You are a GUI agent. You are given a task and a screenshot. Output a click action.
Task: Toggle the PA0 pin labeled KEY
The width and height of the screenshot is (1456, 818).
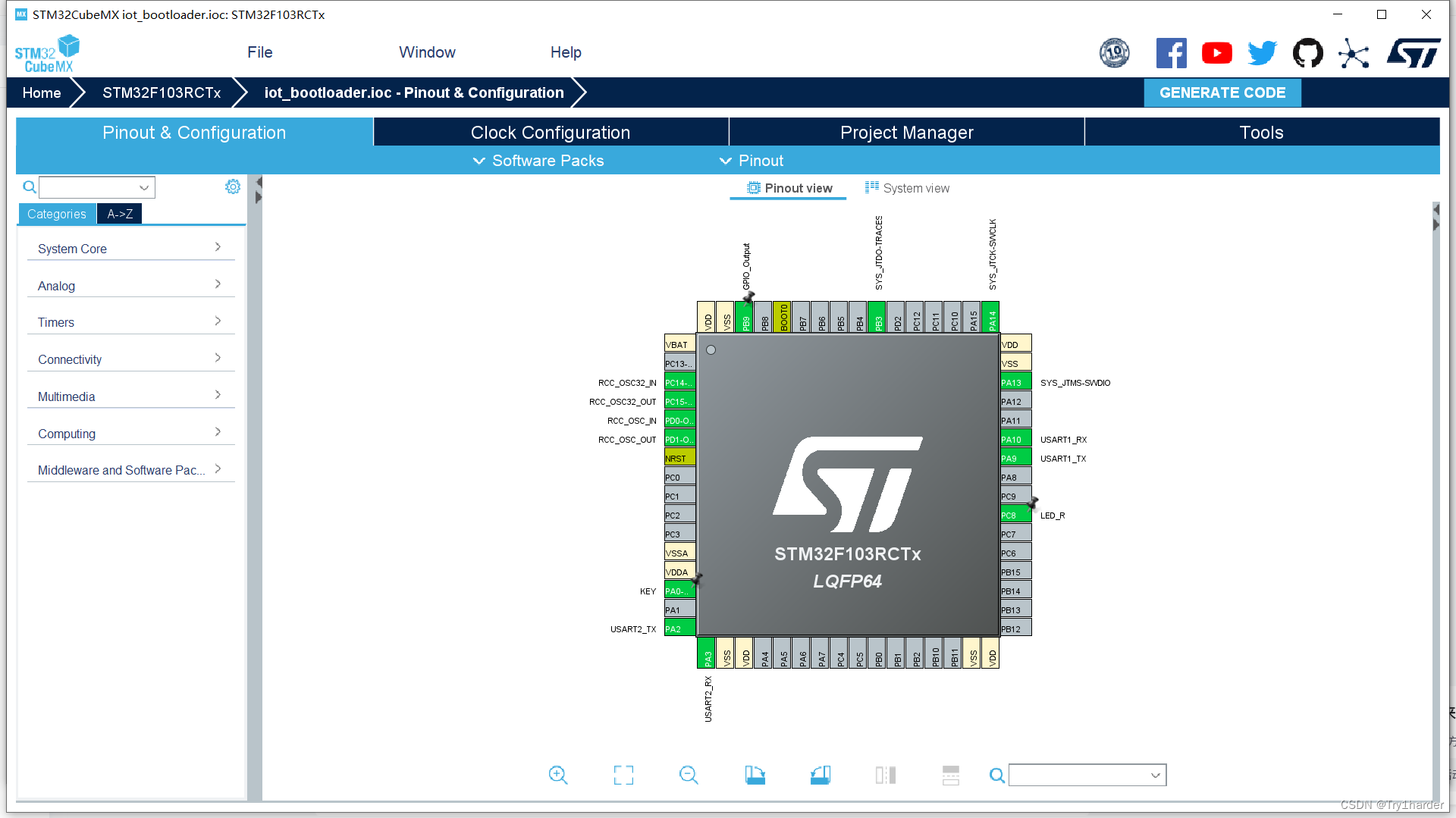(x=679, y=590)
